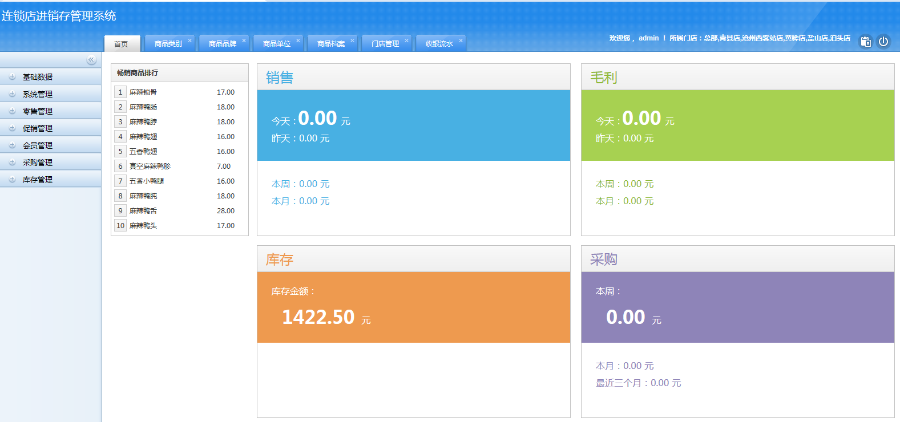900x422 pixels.
Task: Select the rank 5 row 五香鸭翅
Action: 180,152
